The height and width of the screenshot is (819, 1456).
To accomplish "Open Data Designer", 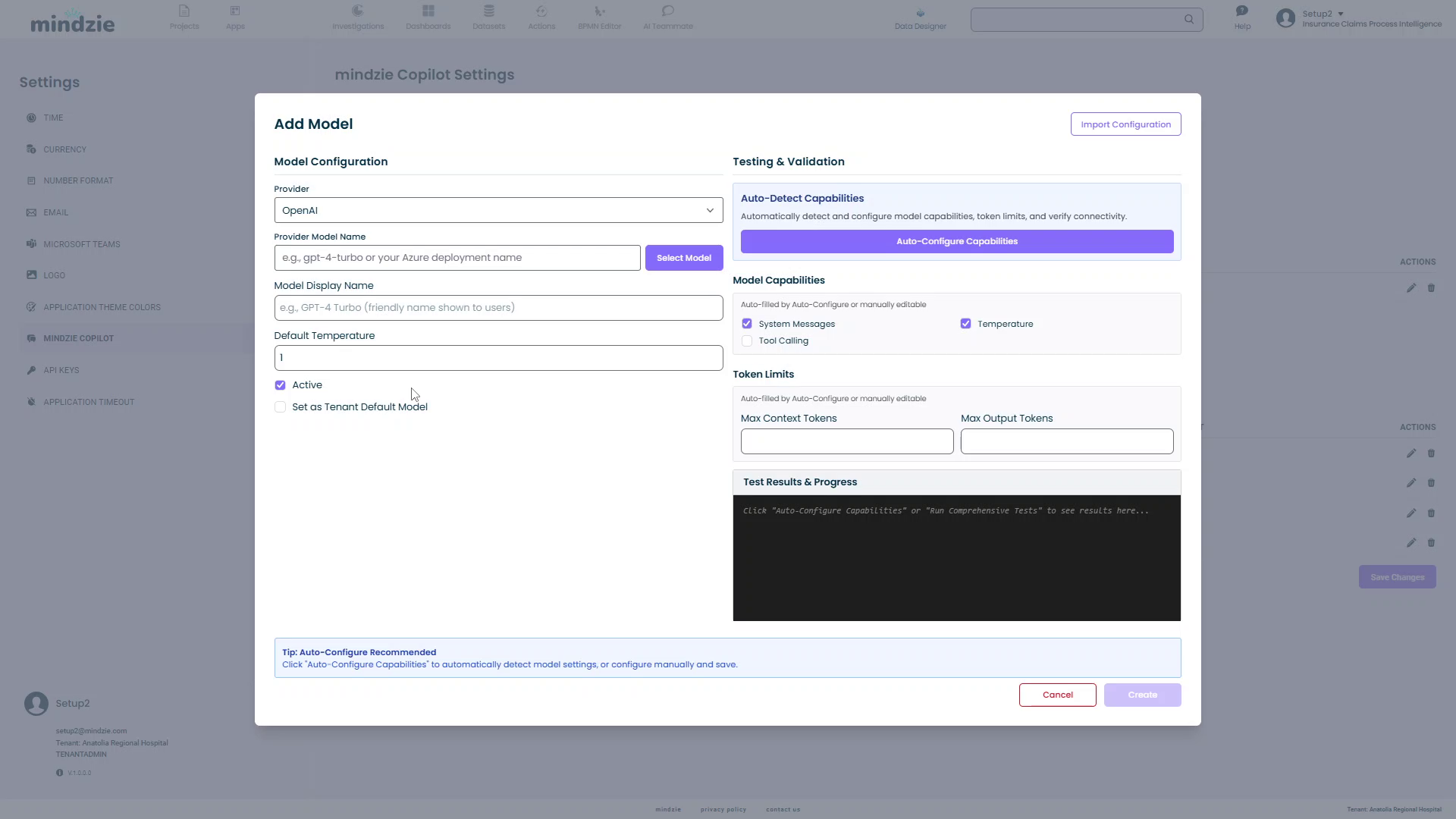I will [920, 19].
